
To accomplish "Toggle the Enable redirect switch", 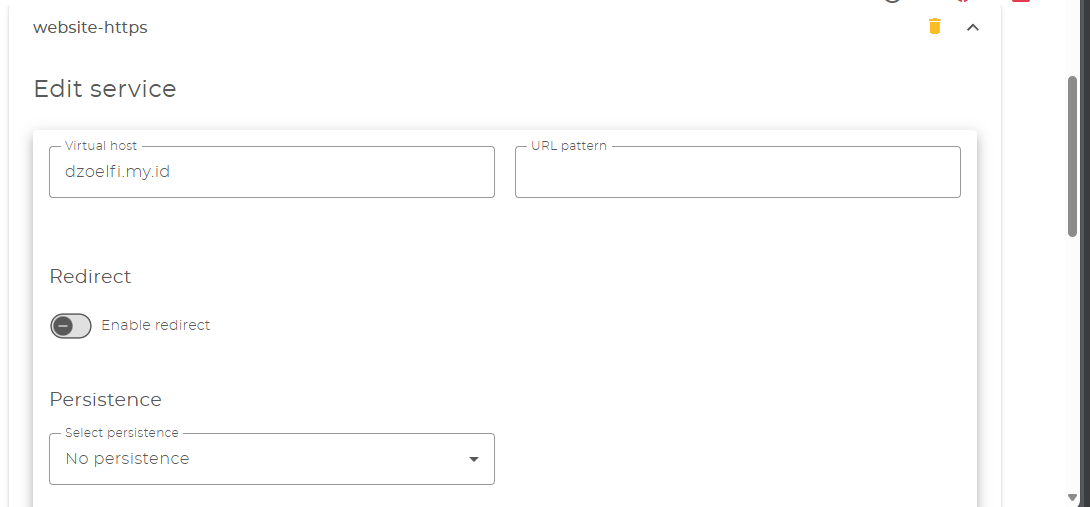I will (71, 326).
